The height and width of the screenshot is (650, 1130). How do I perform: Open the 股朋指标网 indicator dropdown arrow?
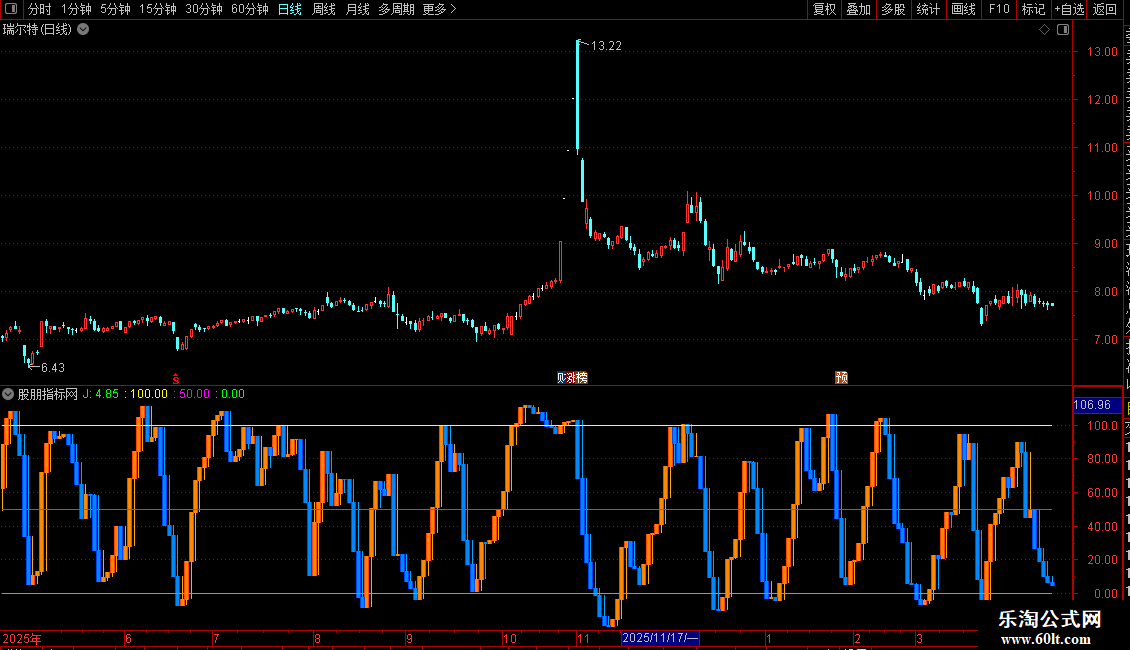tap(8, 394)
